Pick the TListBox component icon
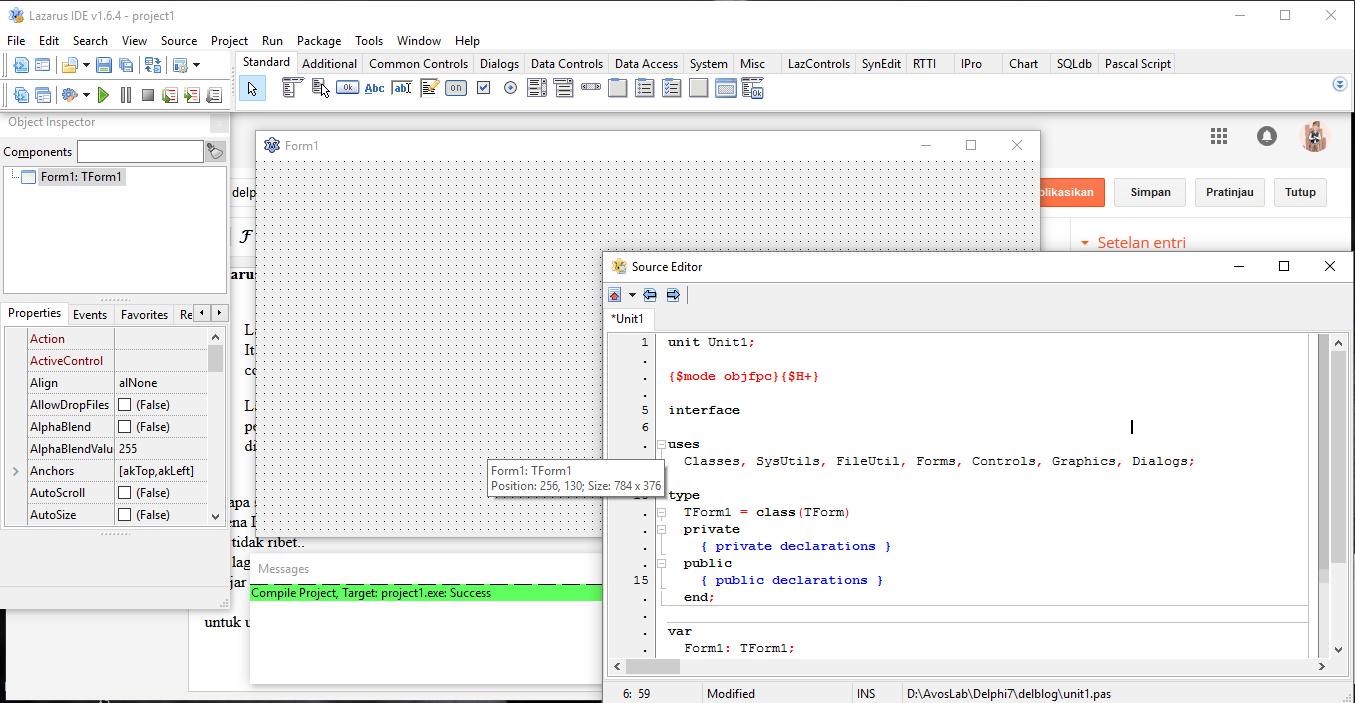Image resolution: width=1355 pixels, height=703 pixels. 537,88
